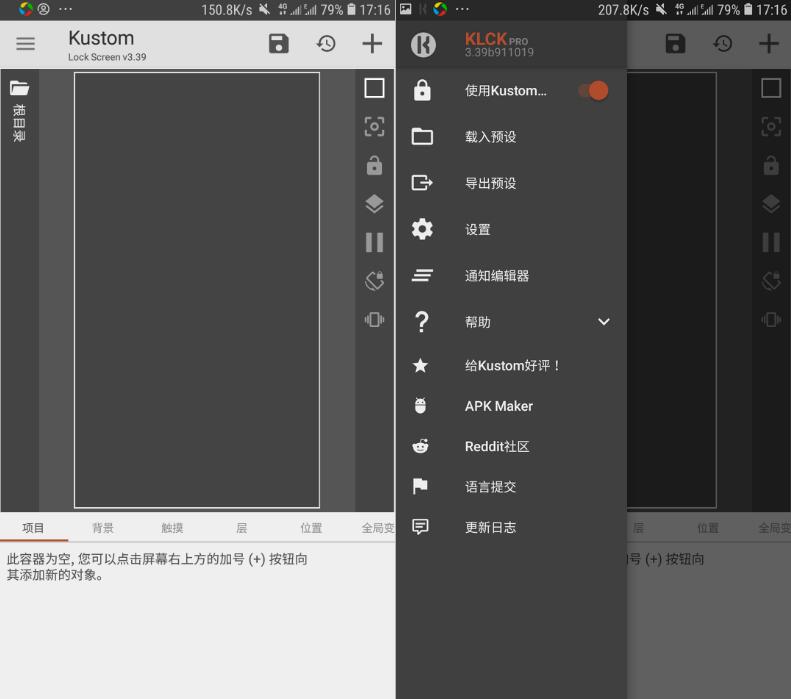Open 全局变 tab in left screen

coord(377,528)
